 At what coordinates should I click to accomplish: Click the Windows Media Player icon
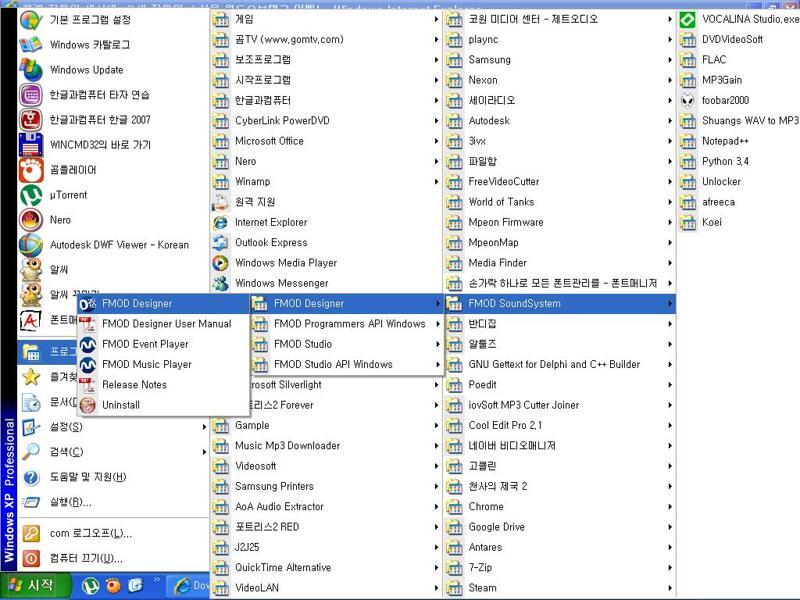coord(220,263)
